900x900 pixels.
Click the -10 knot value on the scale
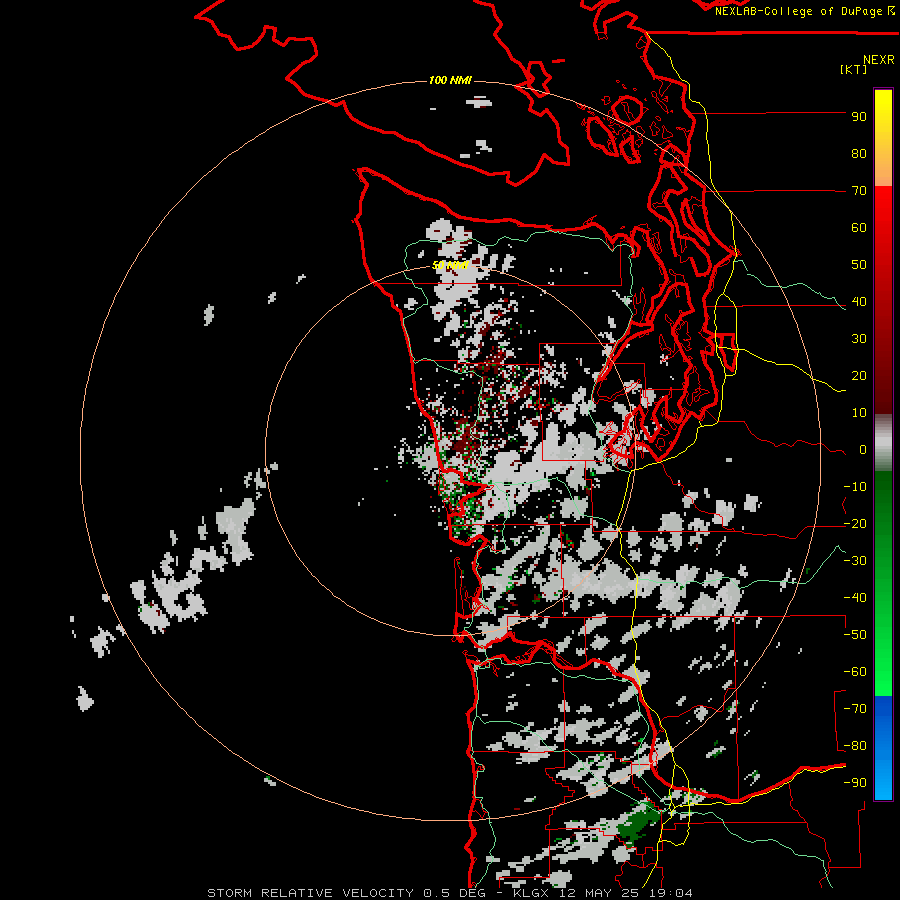pos(855,487)
